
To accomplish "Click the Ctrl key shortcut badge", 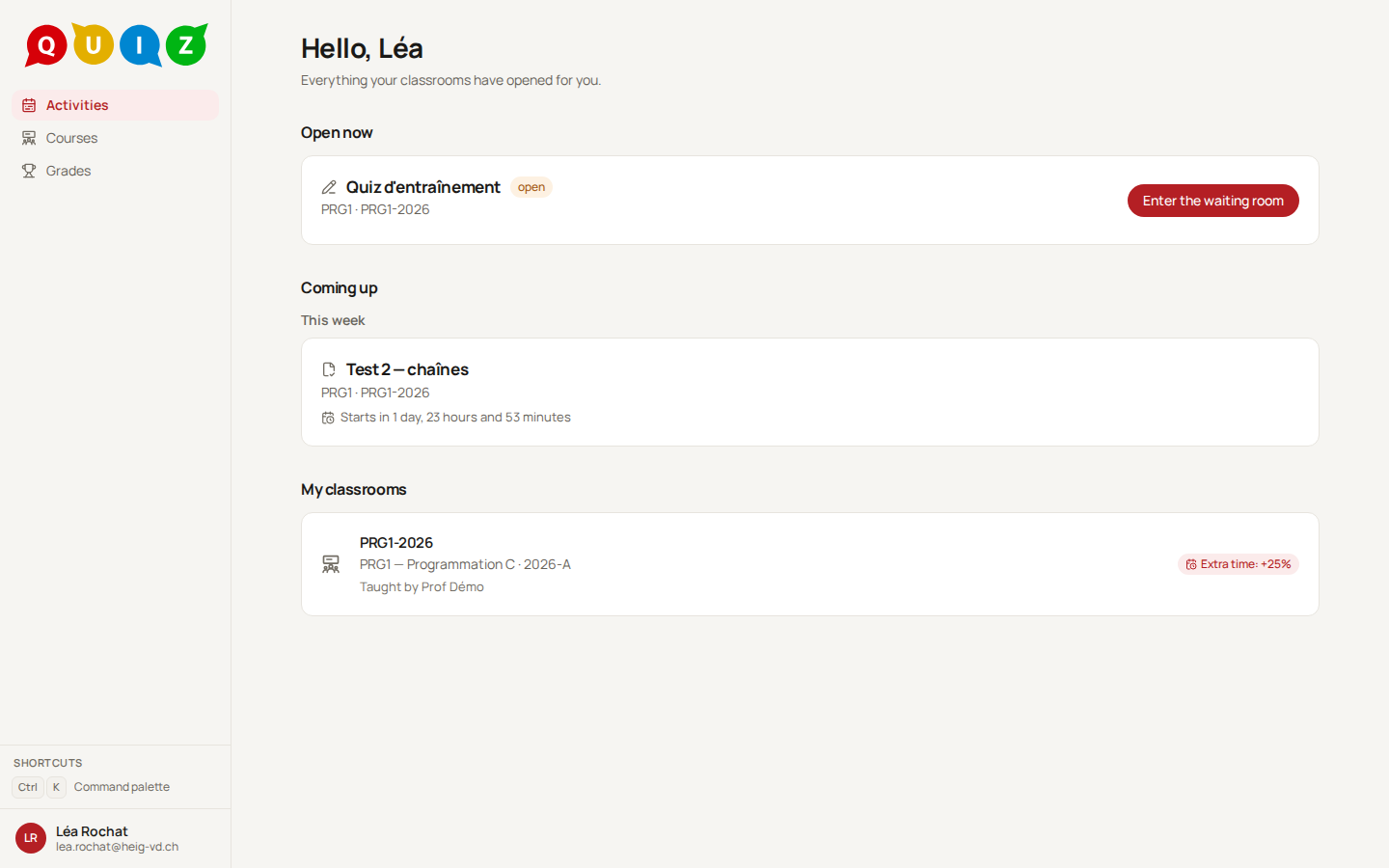I will point(28,787).
